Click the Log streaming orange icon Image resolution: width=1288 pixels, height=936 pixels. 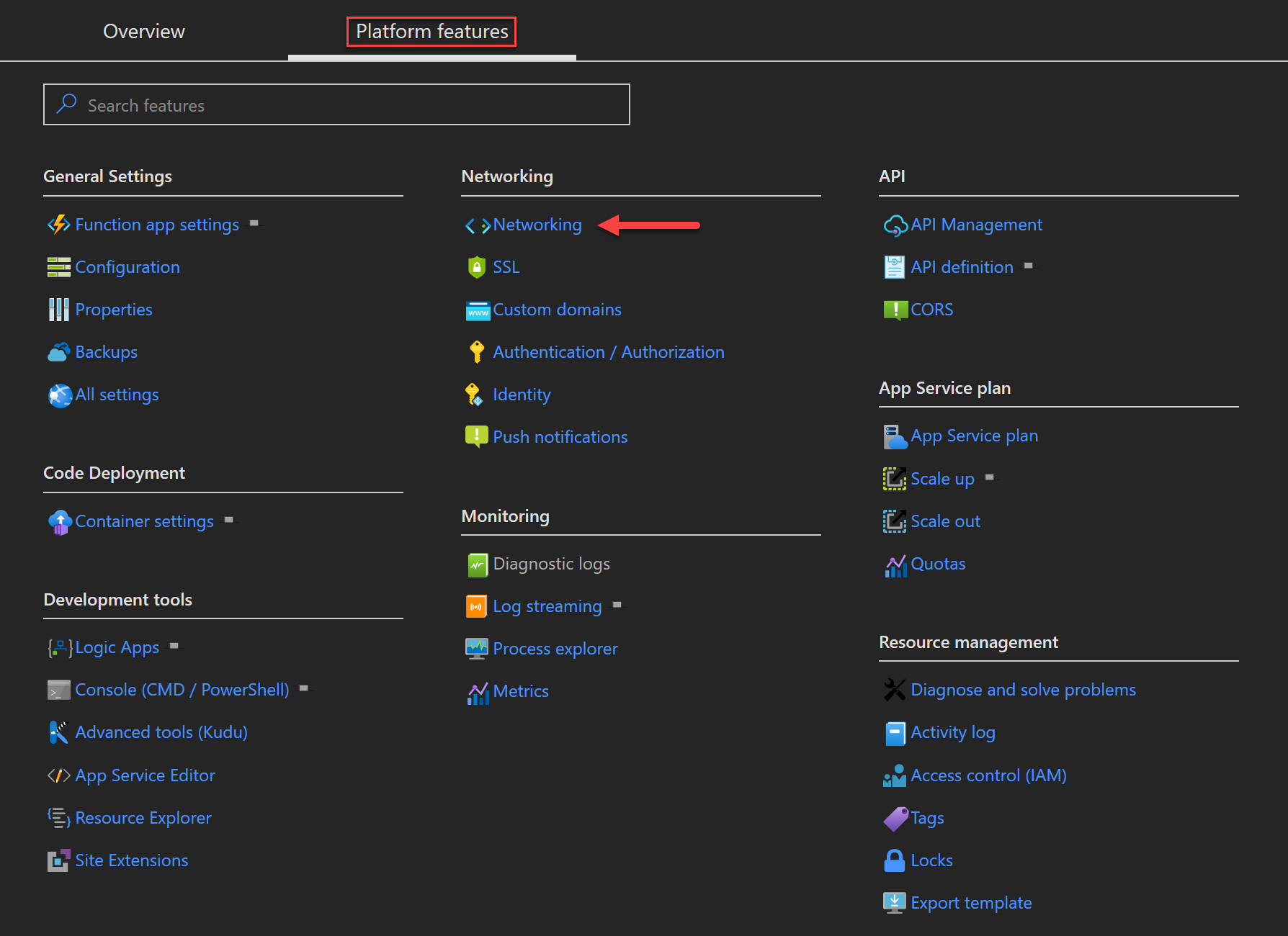477,607
